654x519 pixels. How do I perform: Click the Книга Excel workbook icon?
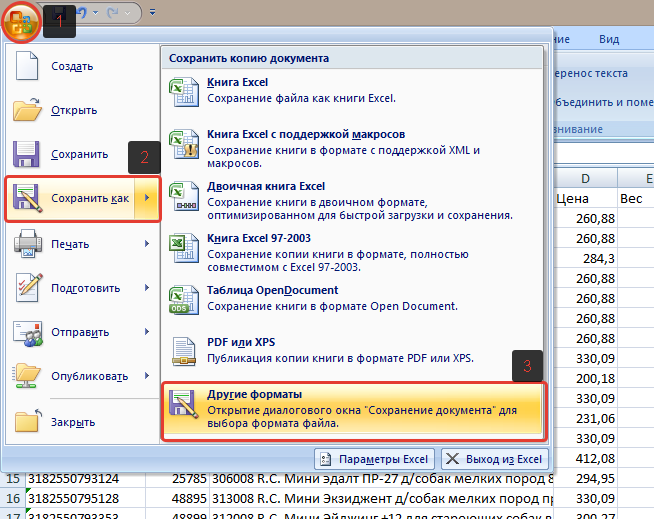click(x=184, y=92)
